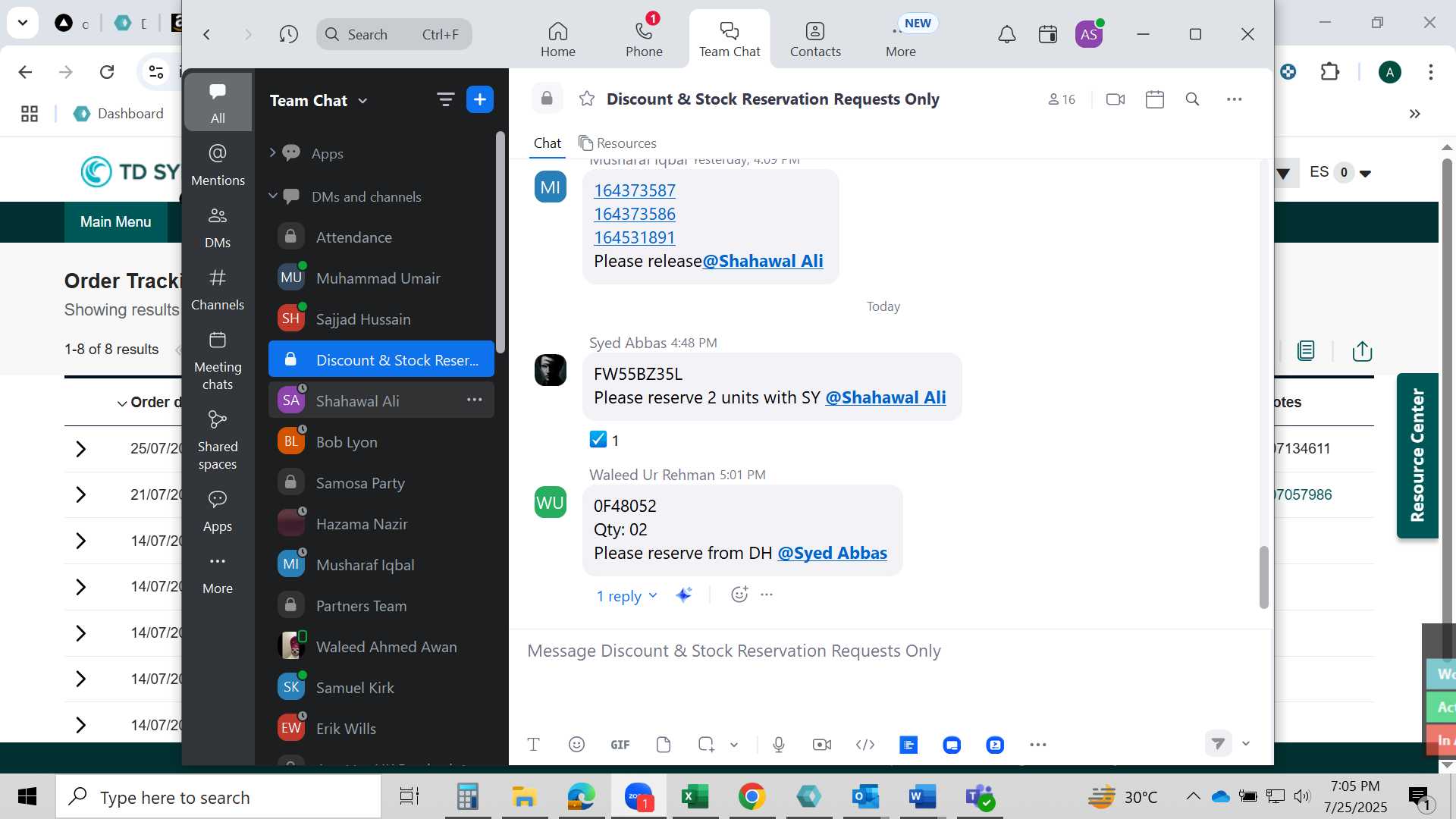Switch to the Resources tab
This screenshot has width=1456, height=819.
coord(617,143)
